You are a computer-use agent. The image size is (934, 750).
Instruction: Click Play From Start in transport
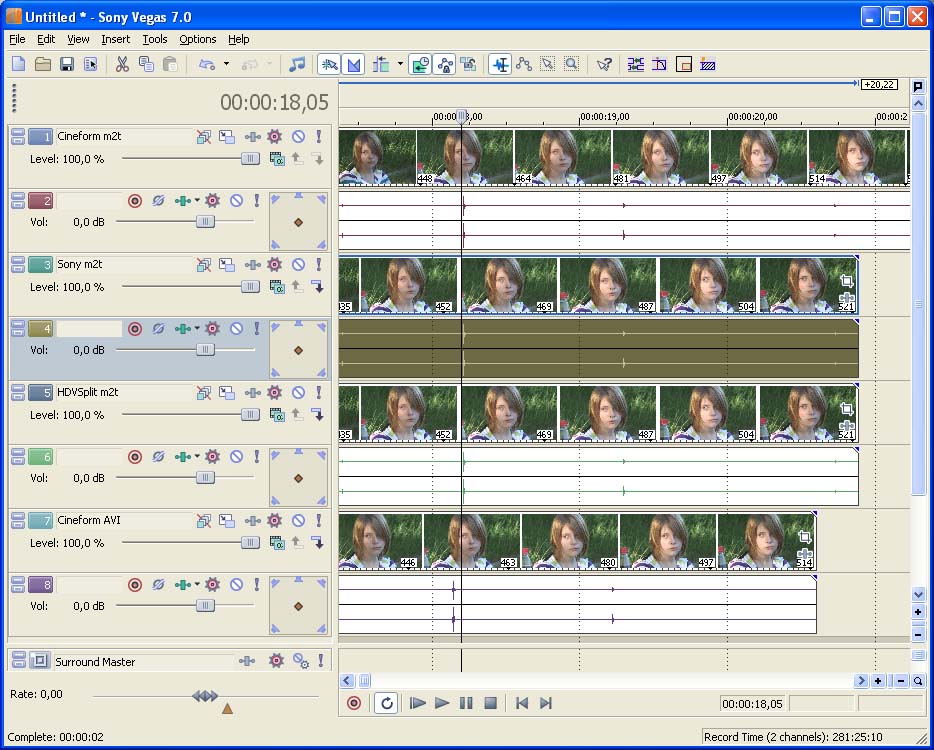pyautogui.click(x=418, y=704)
